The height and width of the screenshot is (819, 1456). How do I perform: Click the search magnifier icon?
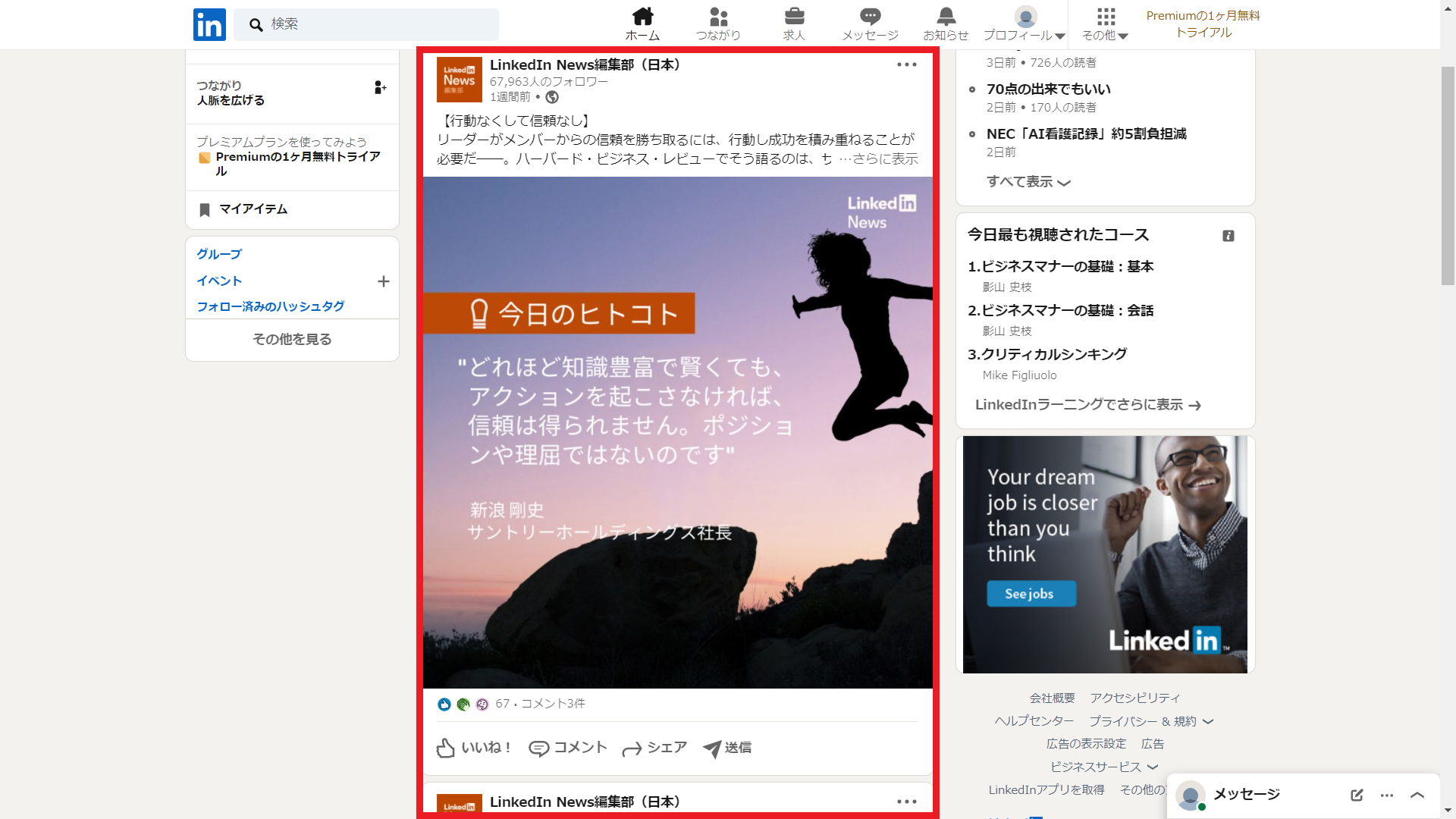click(x=256, y=25)
